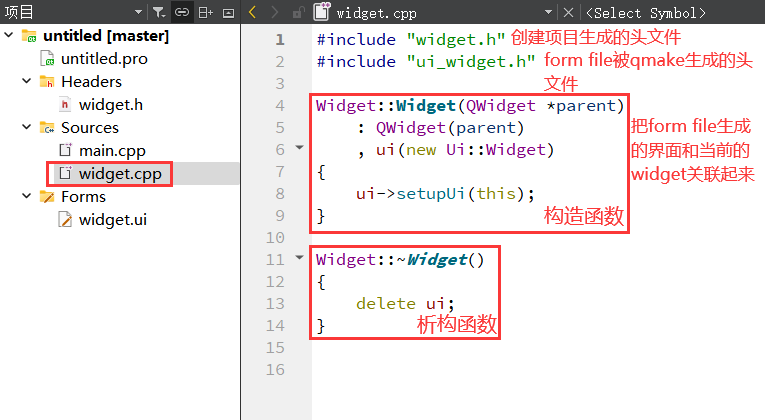Click the file lock icon

(298, 13)
